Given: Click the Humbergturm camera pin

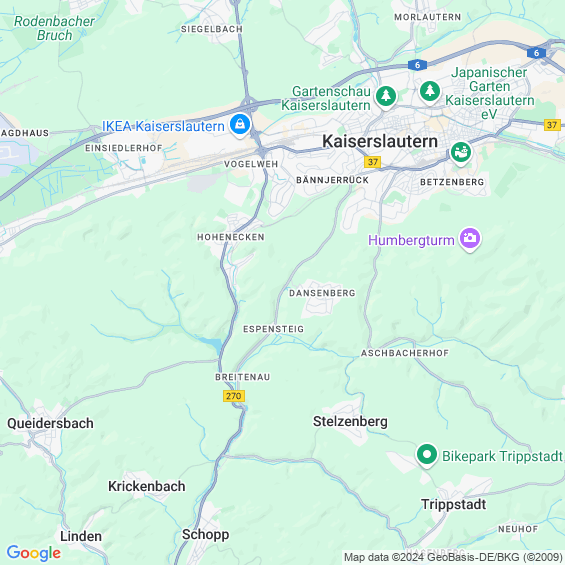Looking at the screenshot, I should tap(470, 239).
